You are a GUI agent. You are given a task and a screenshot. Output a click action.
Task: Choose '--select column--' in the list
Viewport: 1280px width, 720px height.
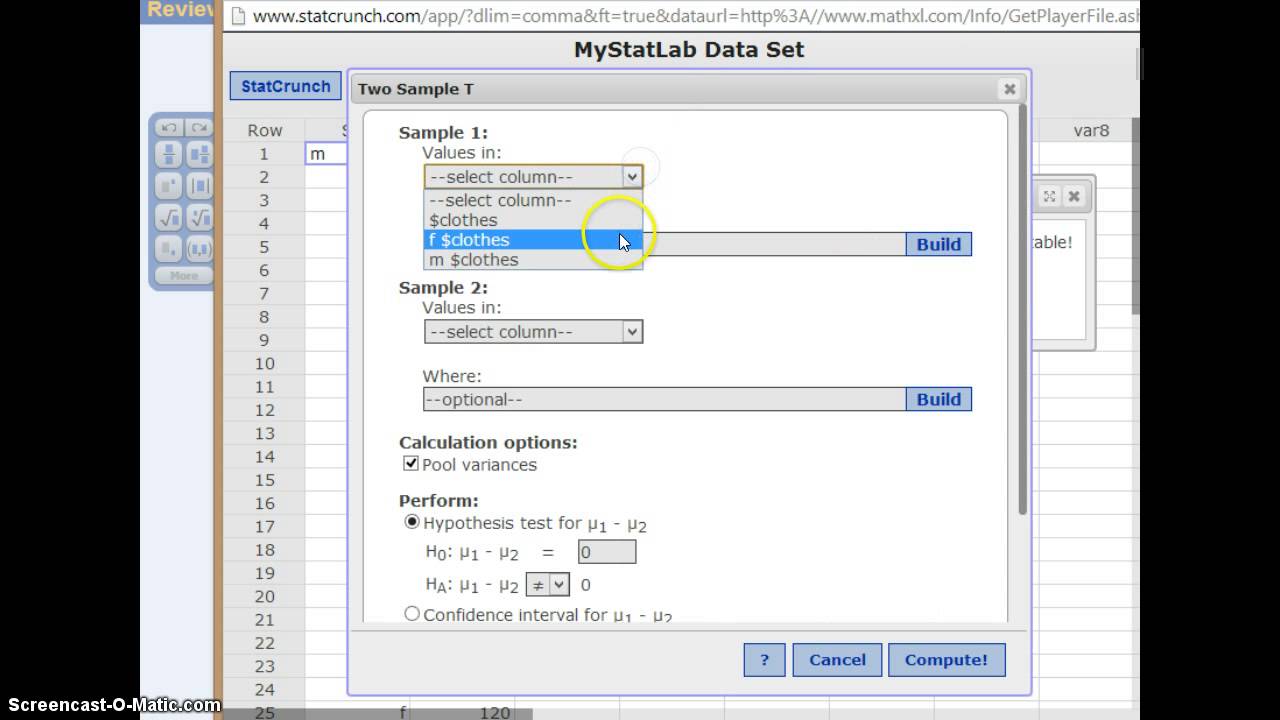click(x=533, y=200)
